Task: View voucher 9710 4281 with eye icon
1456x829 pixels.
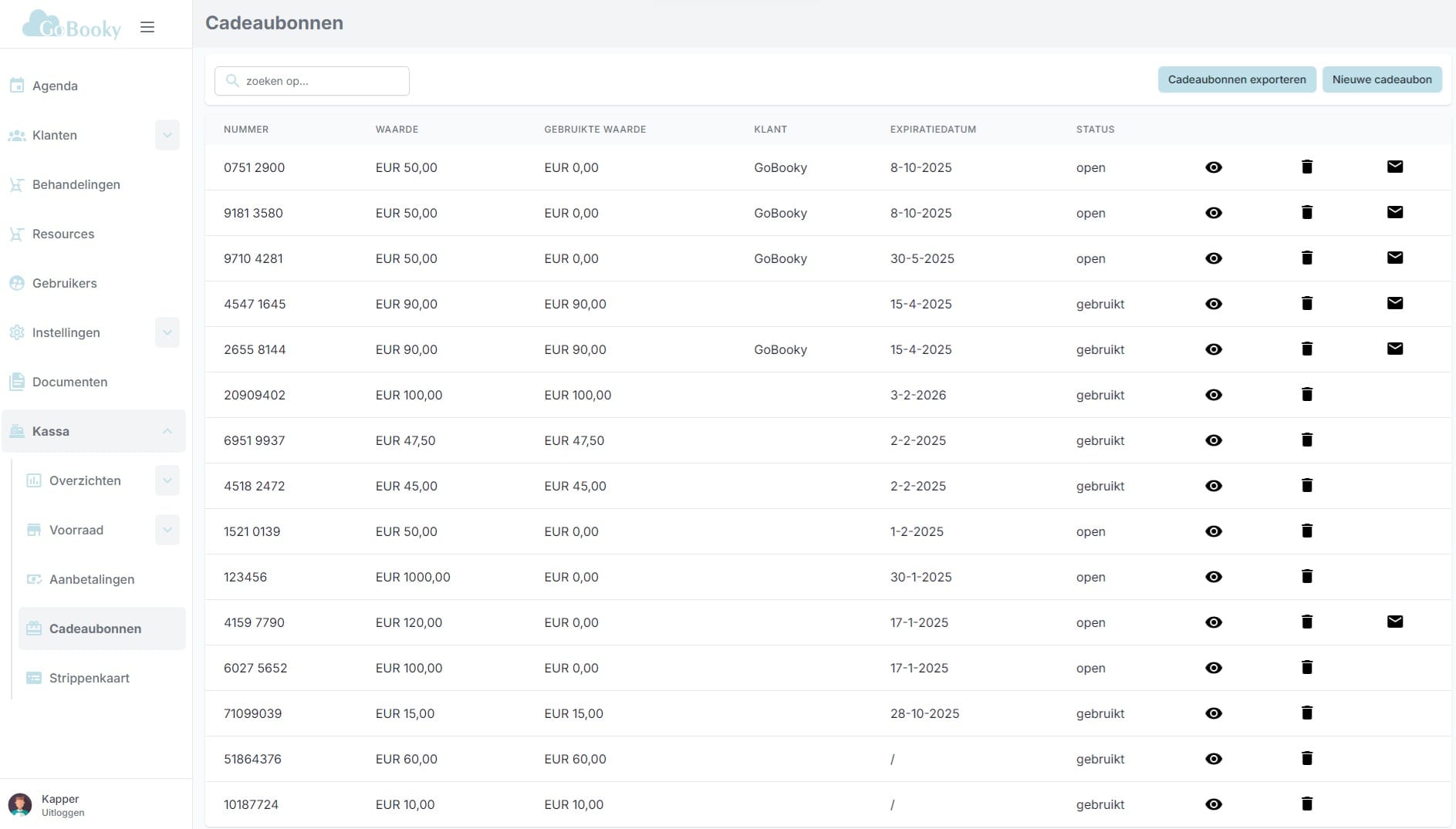Action: click(x=1213, y=258)
